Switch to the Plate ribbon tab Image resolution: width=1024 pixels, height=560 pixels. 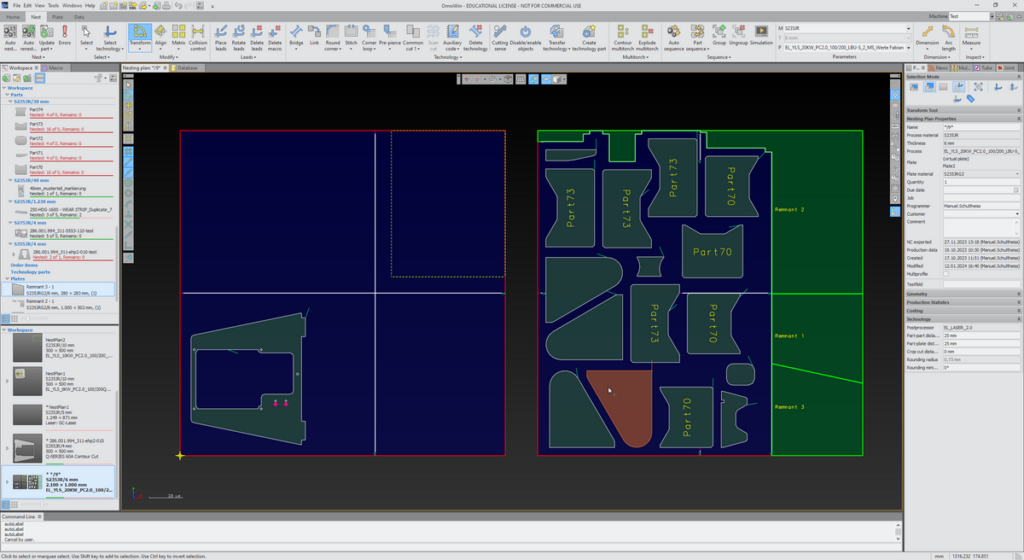[x=57, y=17]
